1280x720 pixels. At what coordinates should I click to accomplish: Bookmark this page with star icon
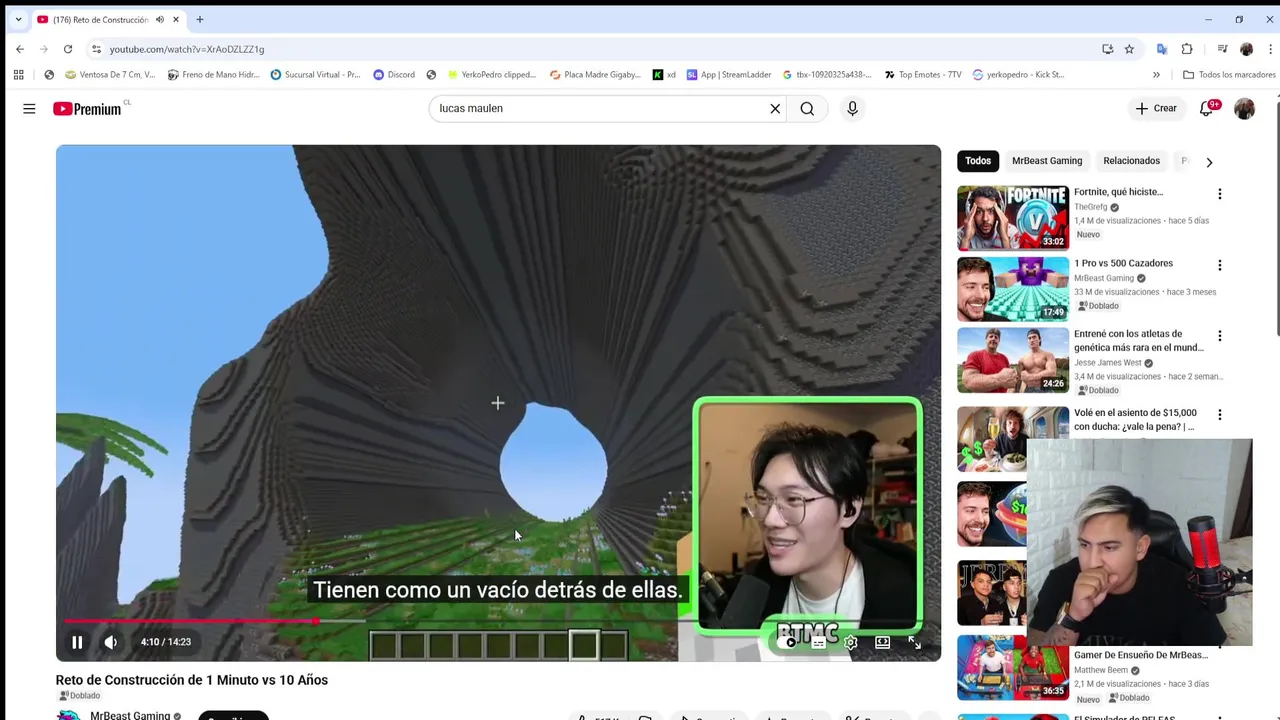[x=1129, y=49]
